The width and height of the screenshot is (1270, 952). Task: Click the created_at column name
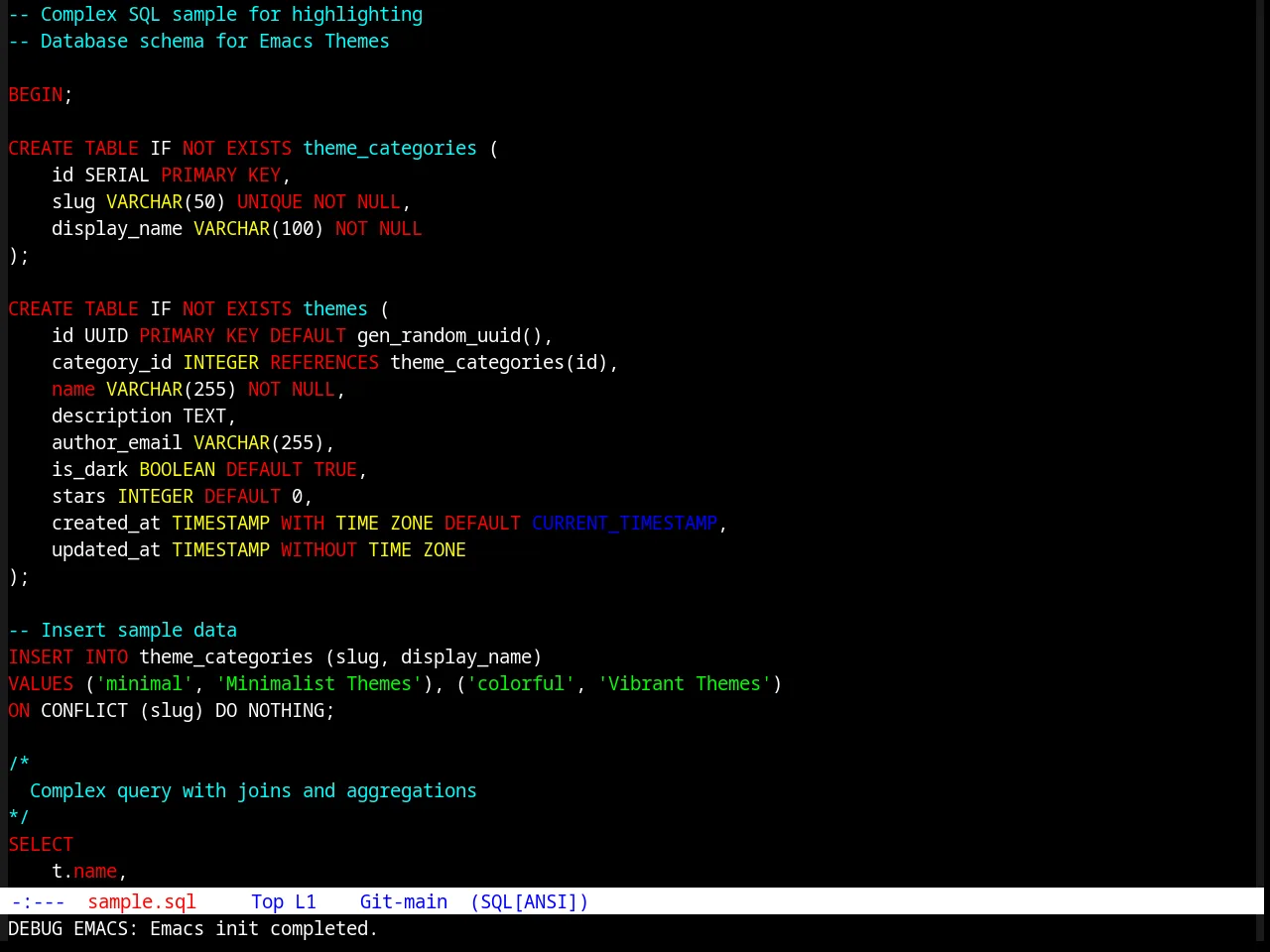pos(106,523)
